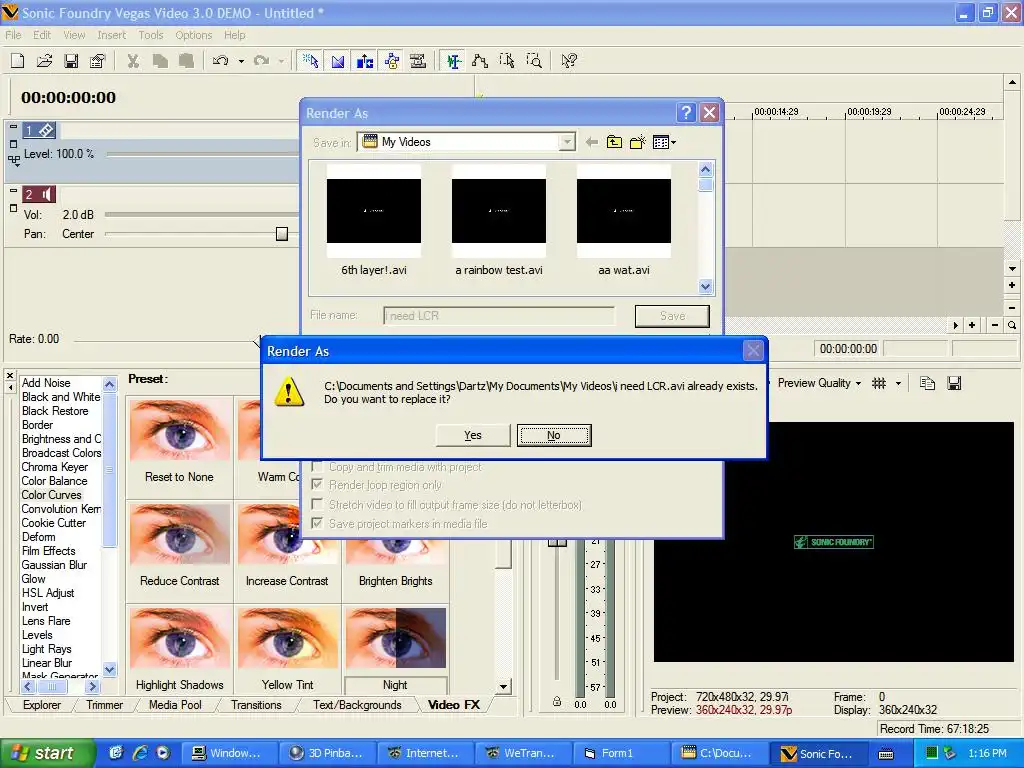Toggle the Auto Ripple toolbar icon
The height and width of the screenshot is (768, 1024).
[x=365, y=61]
